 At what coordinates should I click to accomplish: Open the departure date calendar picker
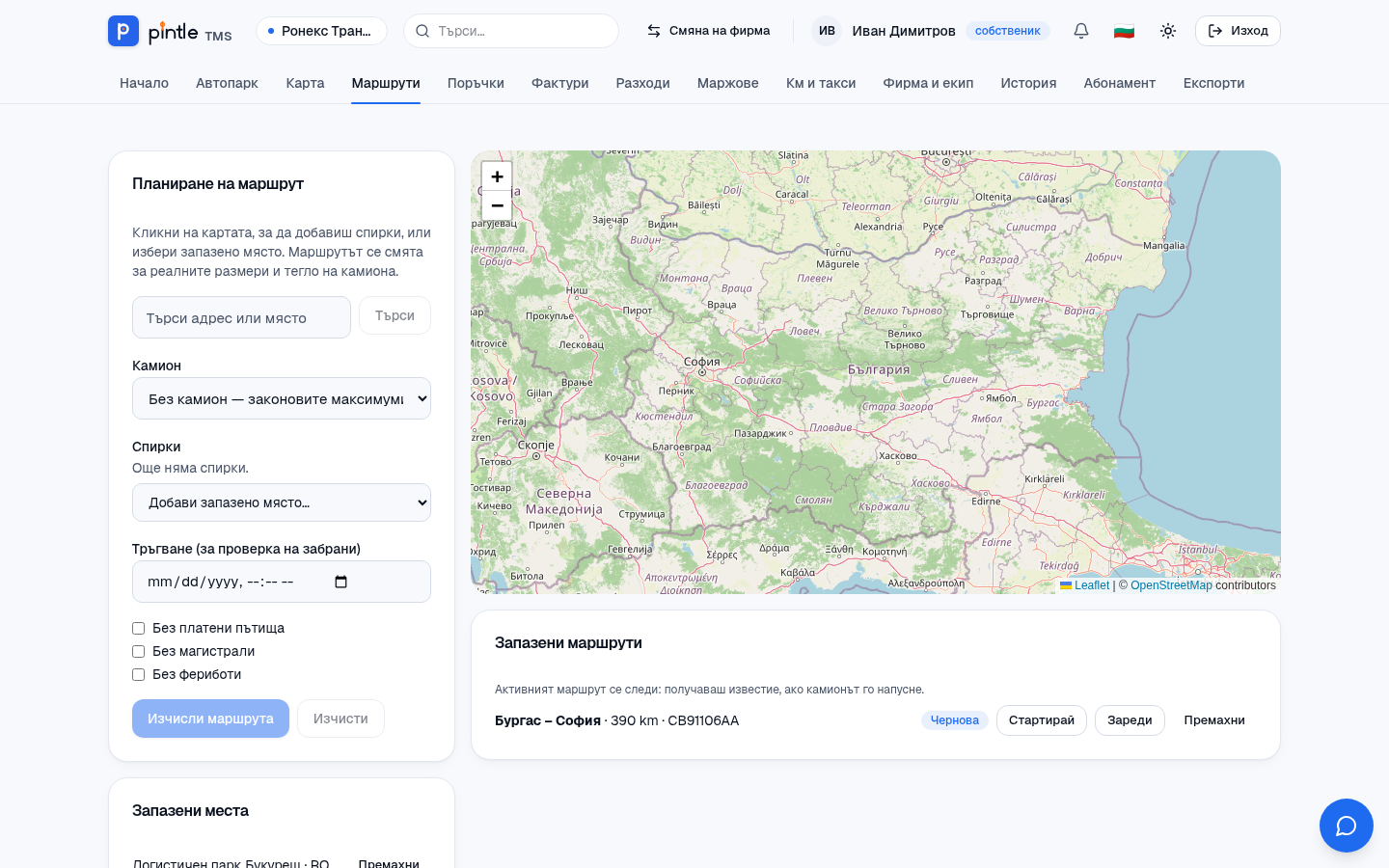340,582
